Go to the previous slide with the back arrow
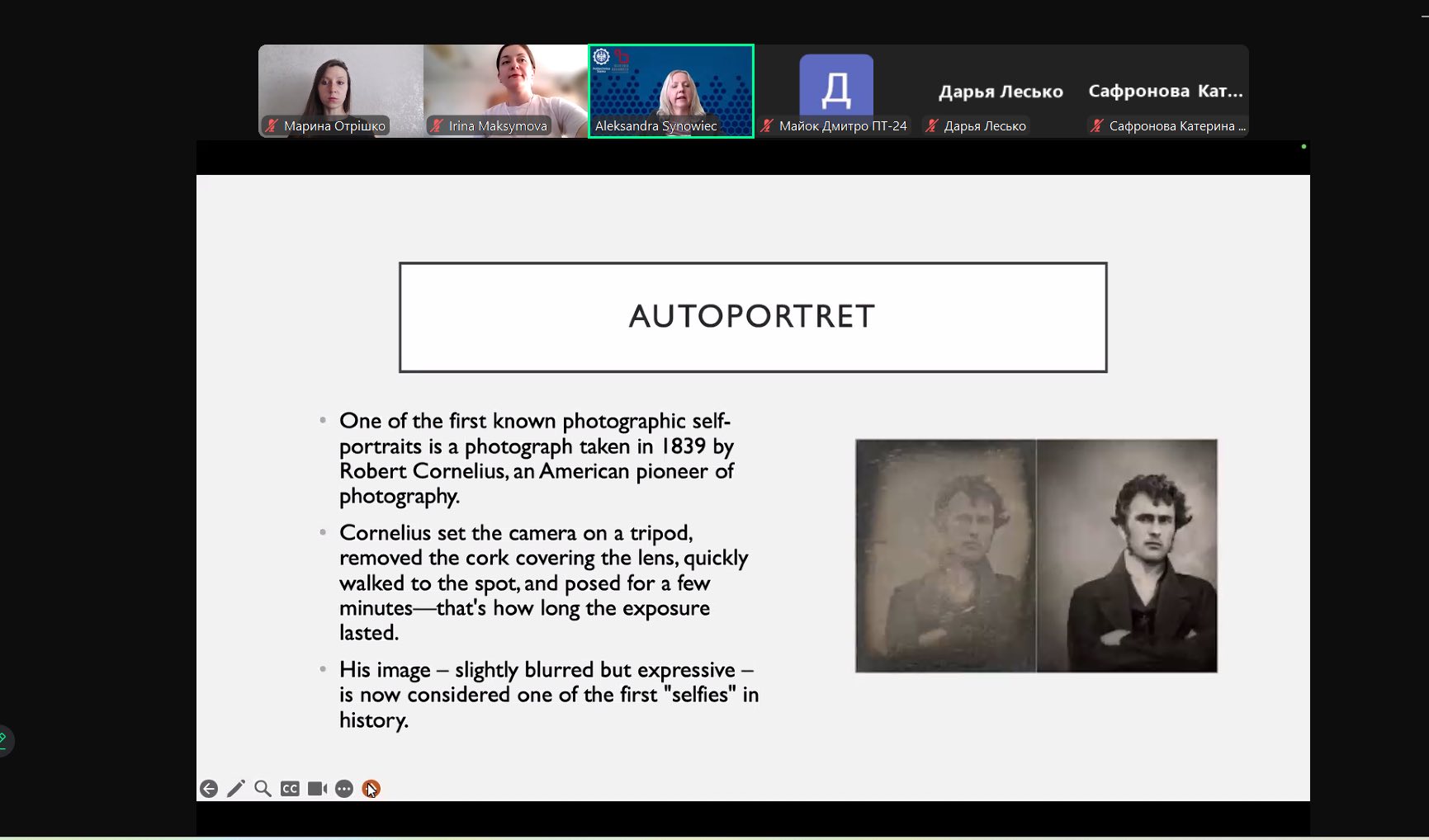Viewport: 1429px width, 840px height. pyautogui.click(x=209, y=789)
